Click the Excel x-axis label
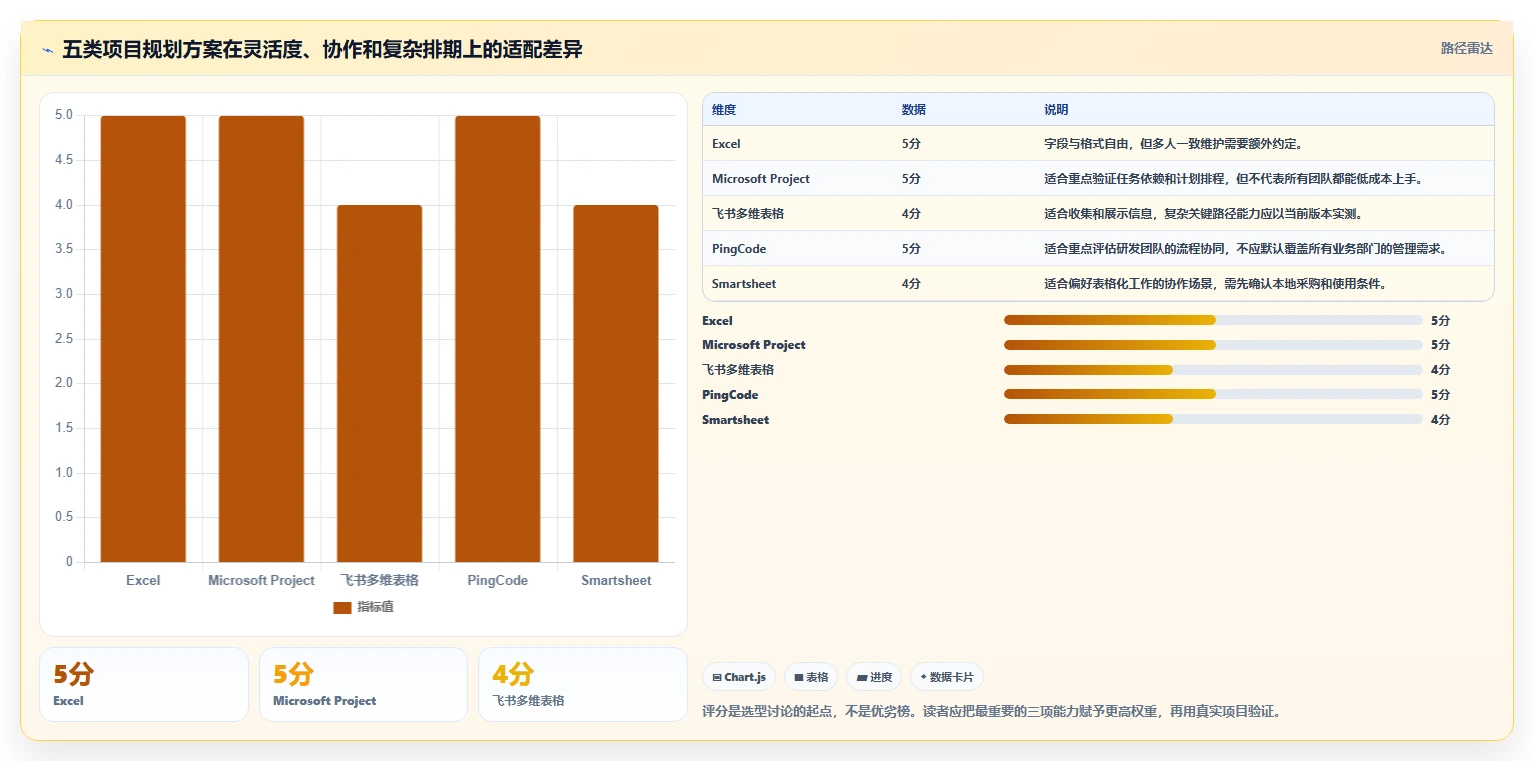 point(143,580)
